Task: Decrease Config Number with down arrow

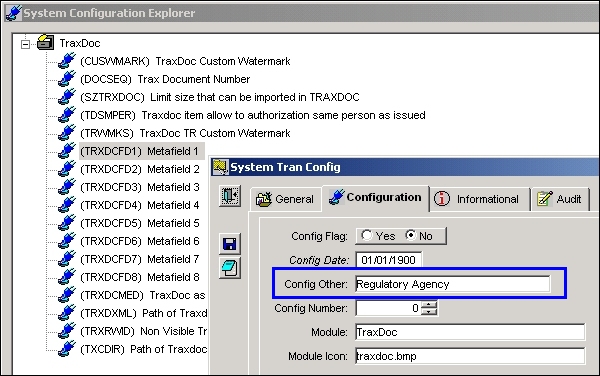Action: tap(429, 312)
